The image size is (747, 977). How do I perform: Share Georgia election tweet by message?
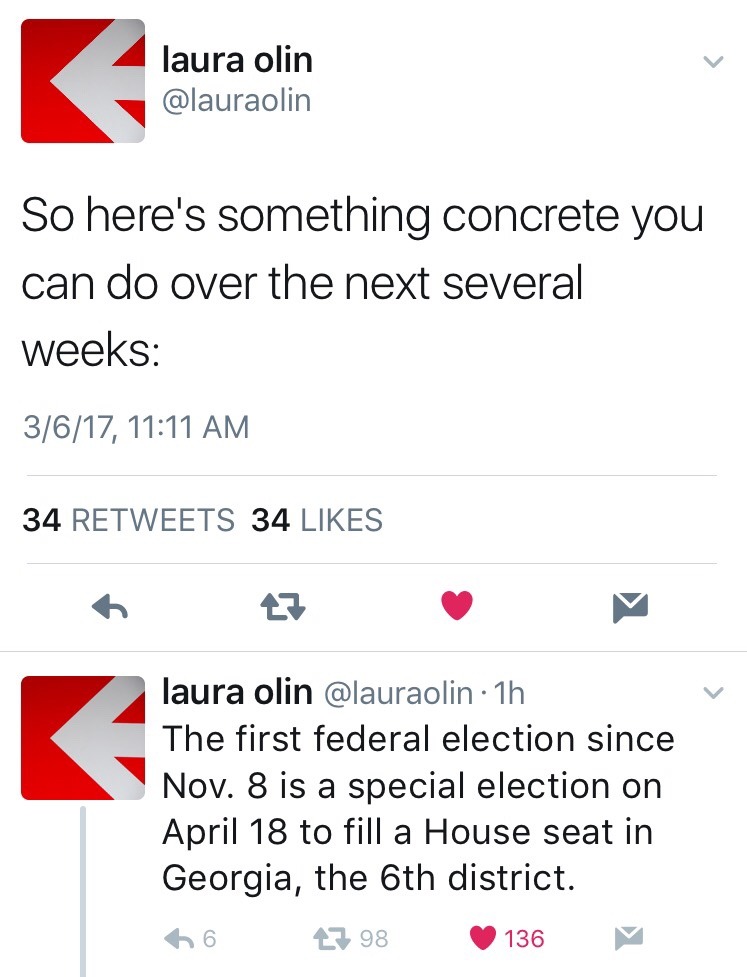(x=629, y=938)
